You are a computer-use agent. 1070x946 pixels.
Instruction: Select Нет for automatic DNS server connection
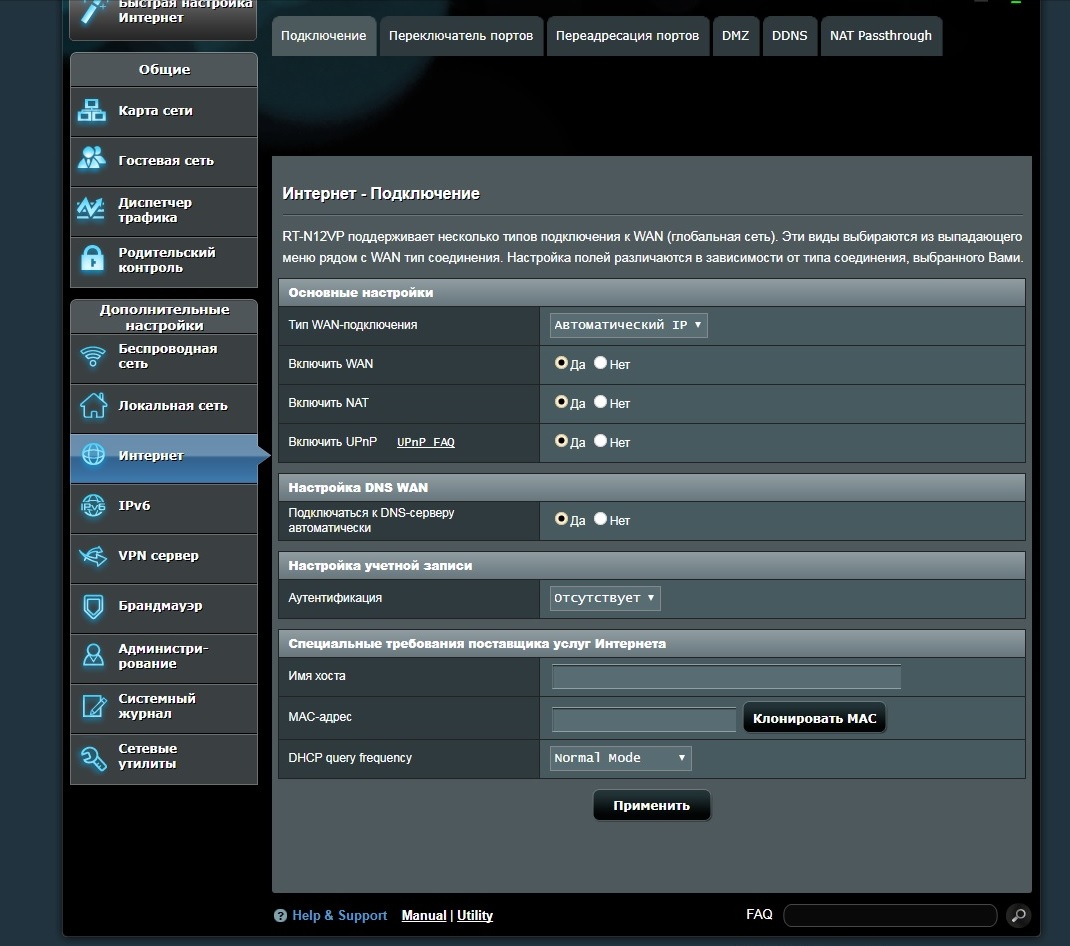pyautogui.click(x=601, y=519)
